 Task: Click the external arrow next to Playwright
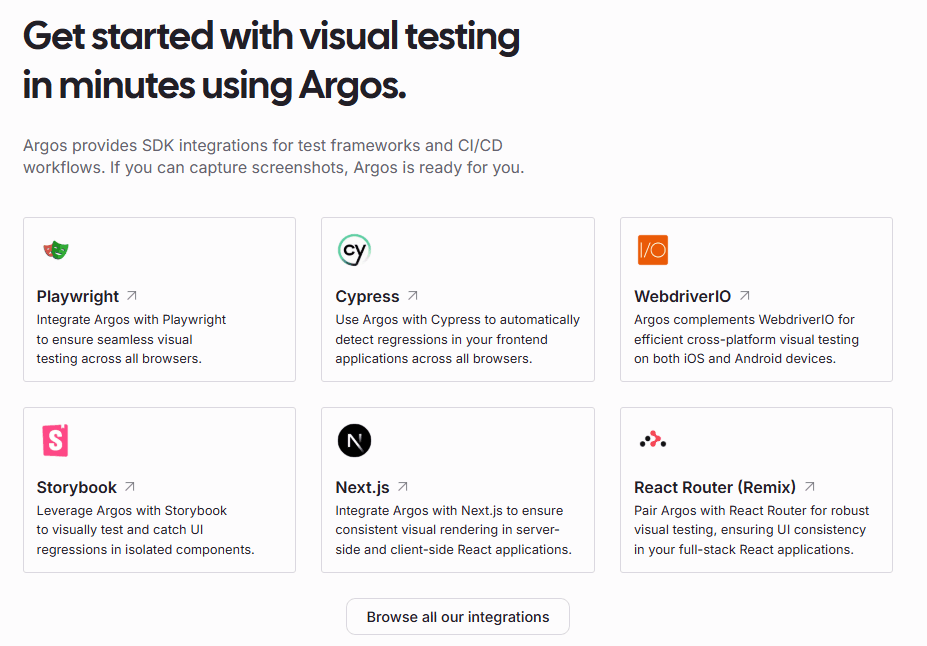tap(132, 295)
